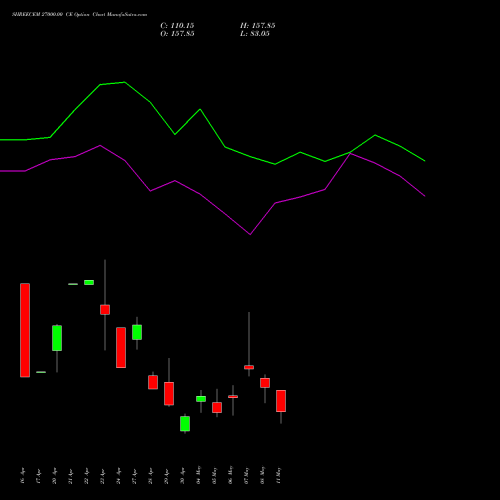The width and height of the screenshot is (500, 500).
Task: Click the 16 Apr date label
Action: pos(23,476)
